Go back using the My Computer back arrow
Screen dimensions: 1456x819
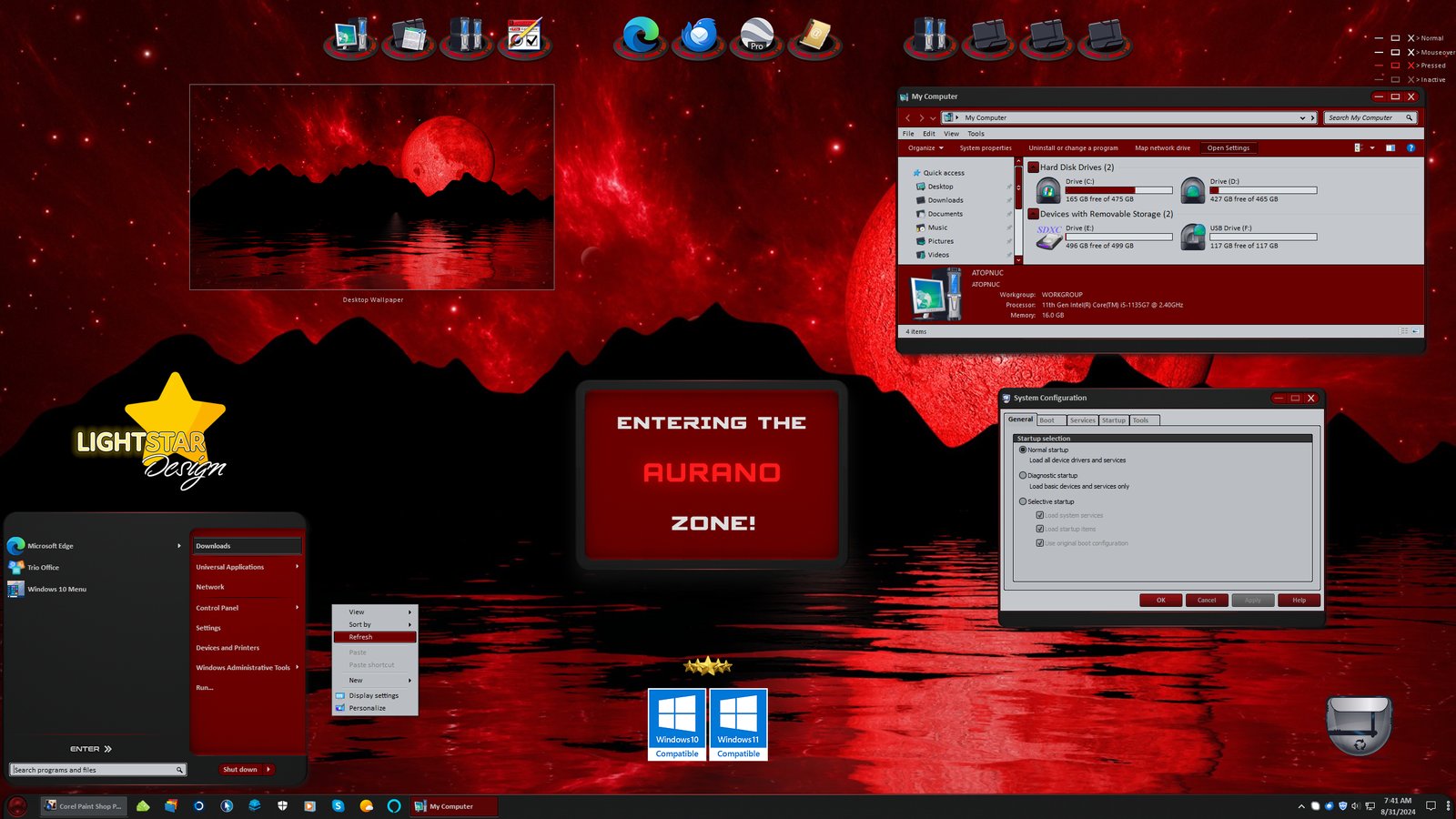coord(907,117)
